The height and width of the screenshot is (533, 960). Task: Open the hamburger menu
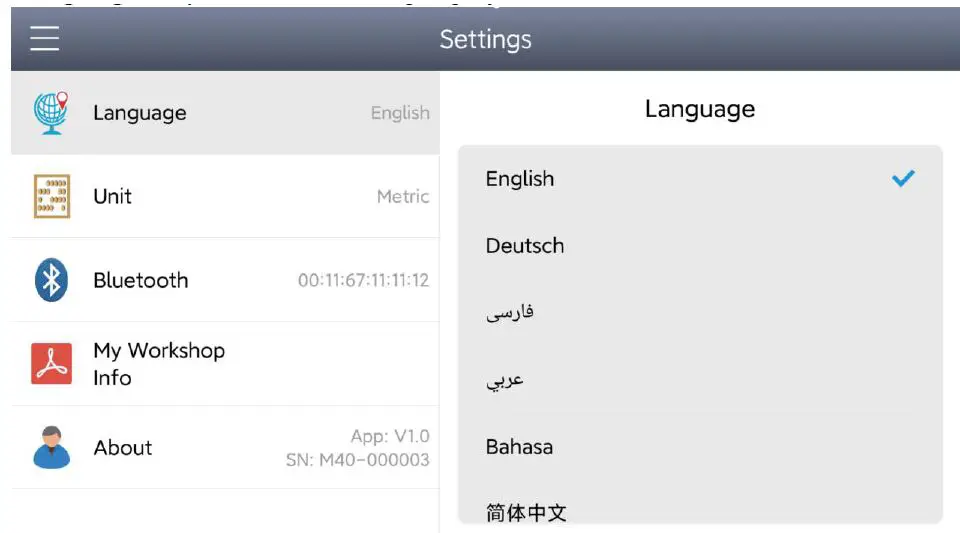(x=44, y=38)
